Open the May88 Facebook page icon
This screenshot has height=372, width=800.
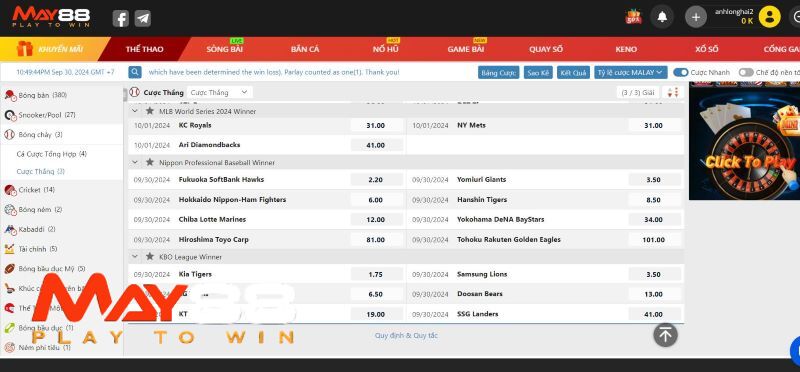coord(120,19)
